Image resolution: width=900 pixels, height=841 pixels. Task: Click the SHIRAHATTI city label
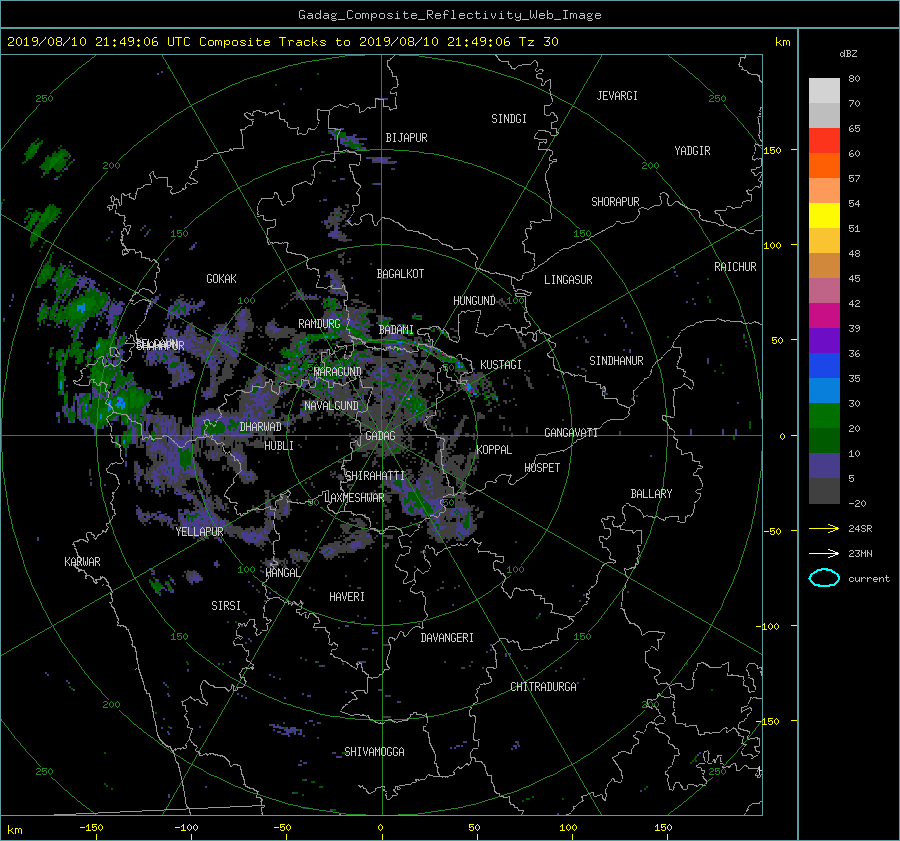coord(375,475)
